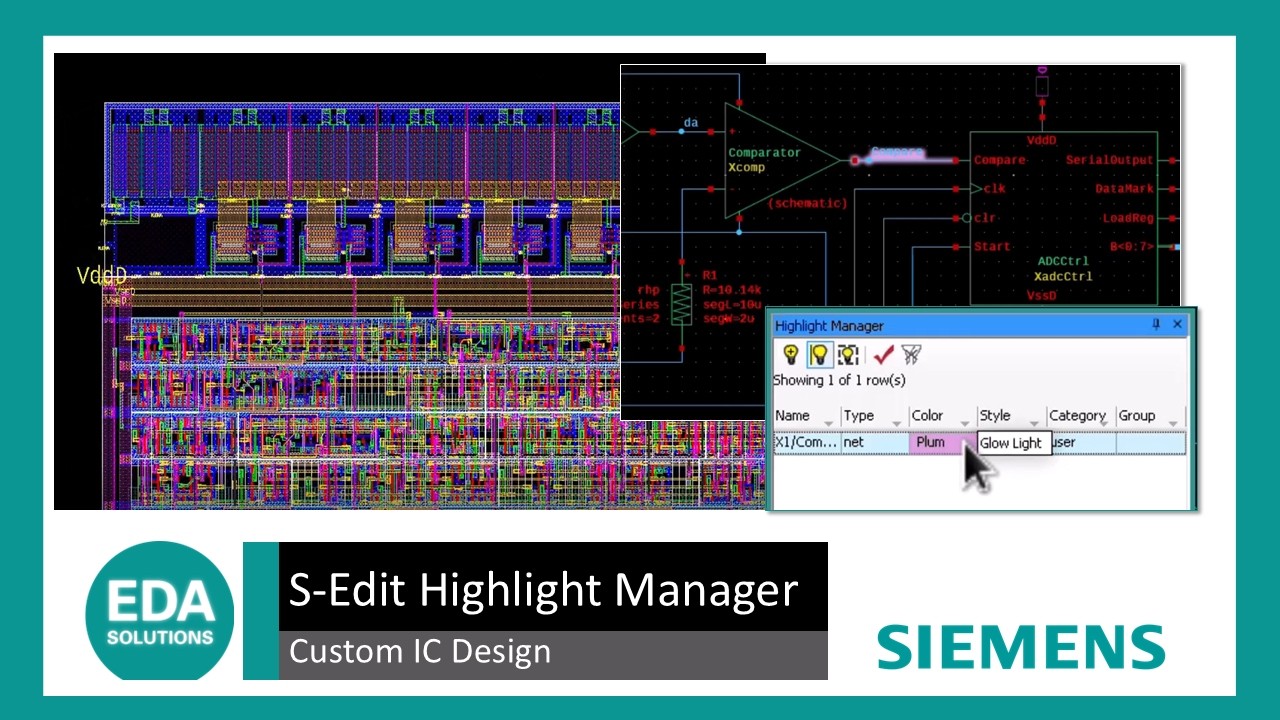This screenshot has height=720, width=1280.
Task: Click the LoadReg pin label
Action: tap(1128, 217)
